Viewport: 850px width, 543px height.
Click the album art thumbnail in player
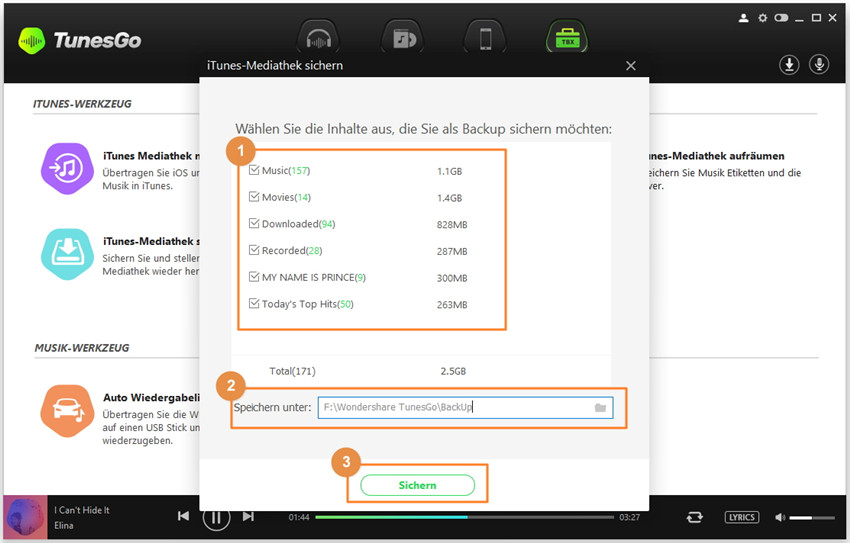pyautogui.click(x=25, y=518)
